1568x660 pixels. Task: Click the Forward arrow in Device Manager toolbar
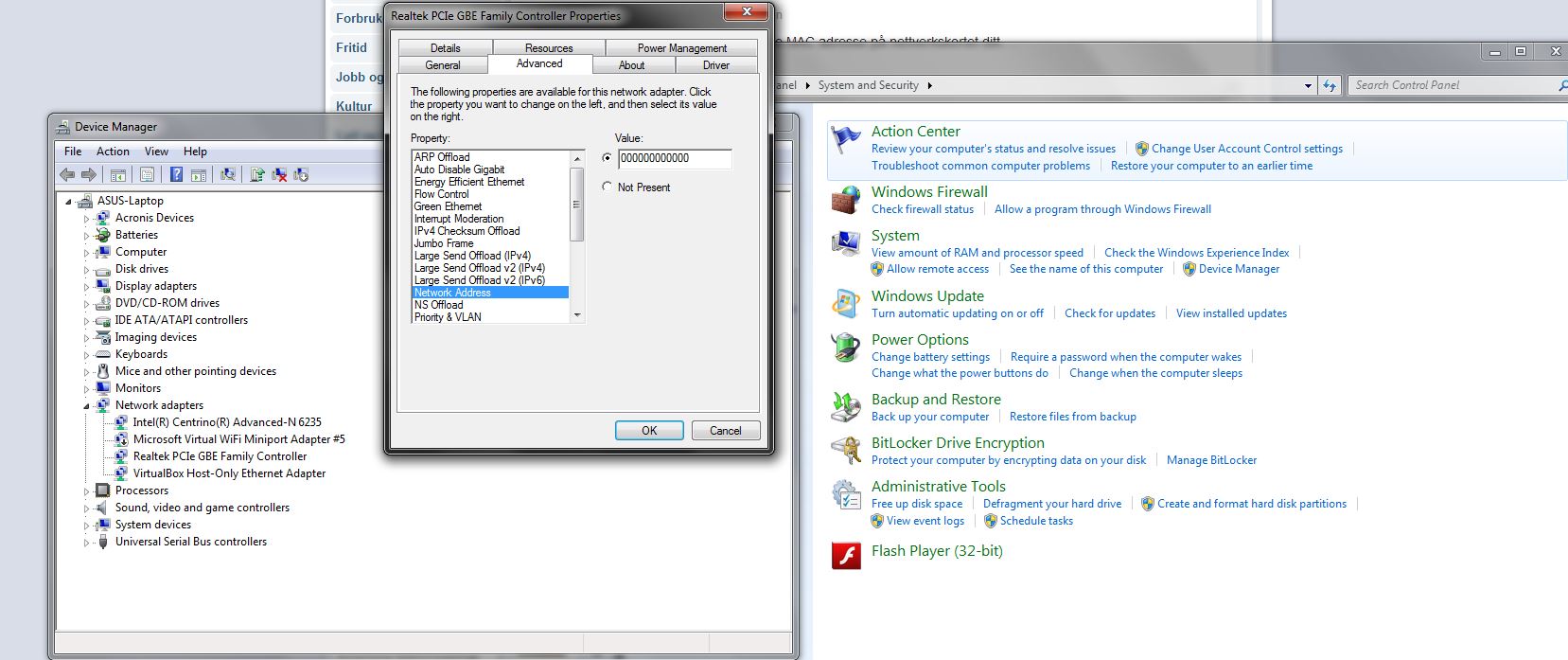coord(88,174)
